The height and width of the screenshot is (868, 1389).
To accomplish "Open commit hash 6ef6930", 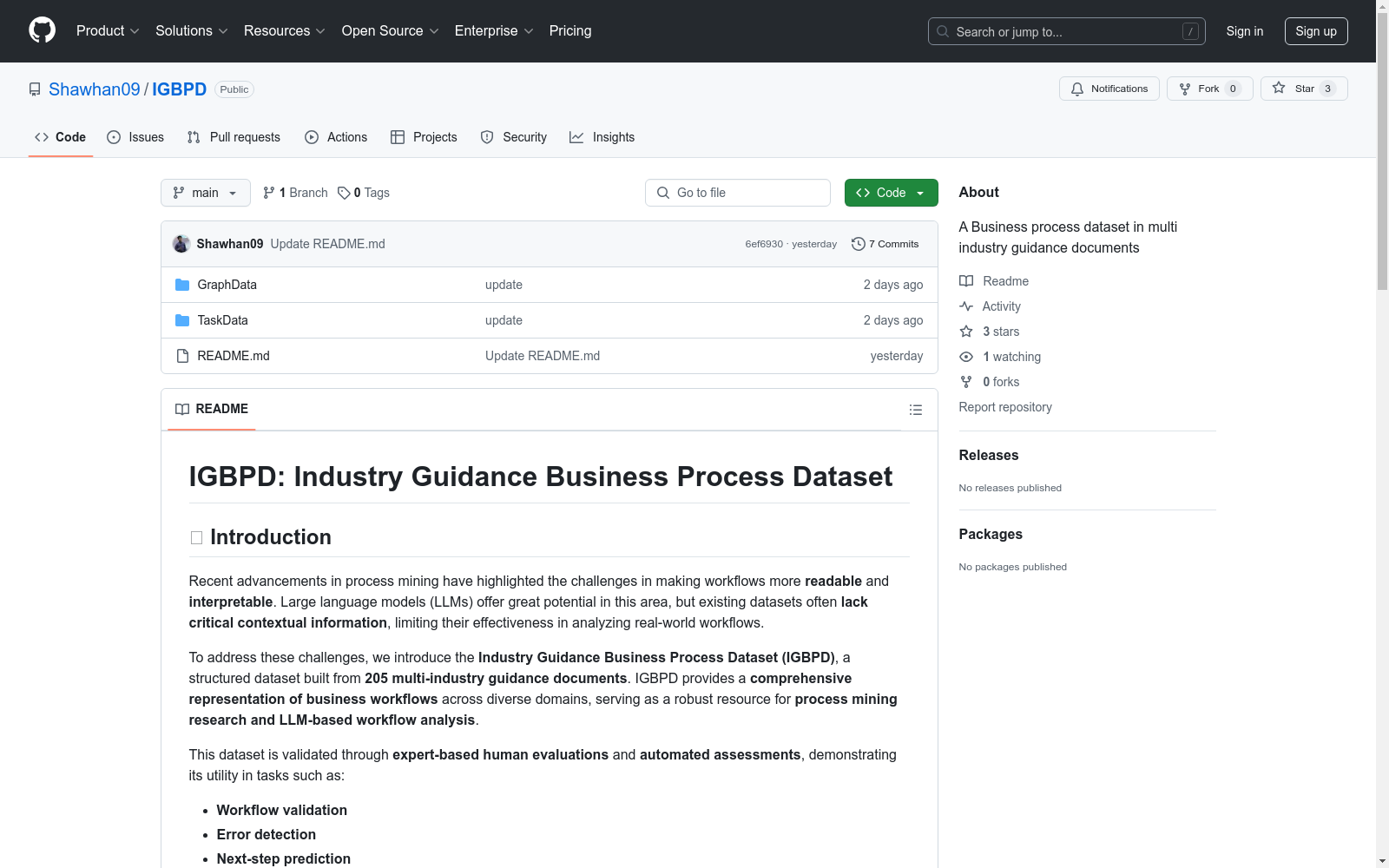I will pos(764,244).
